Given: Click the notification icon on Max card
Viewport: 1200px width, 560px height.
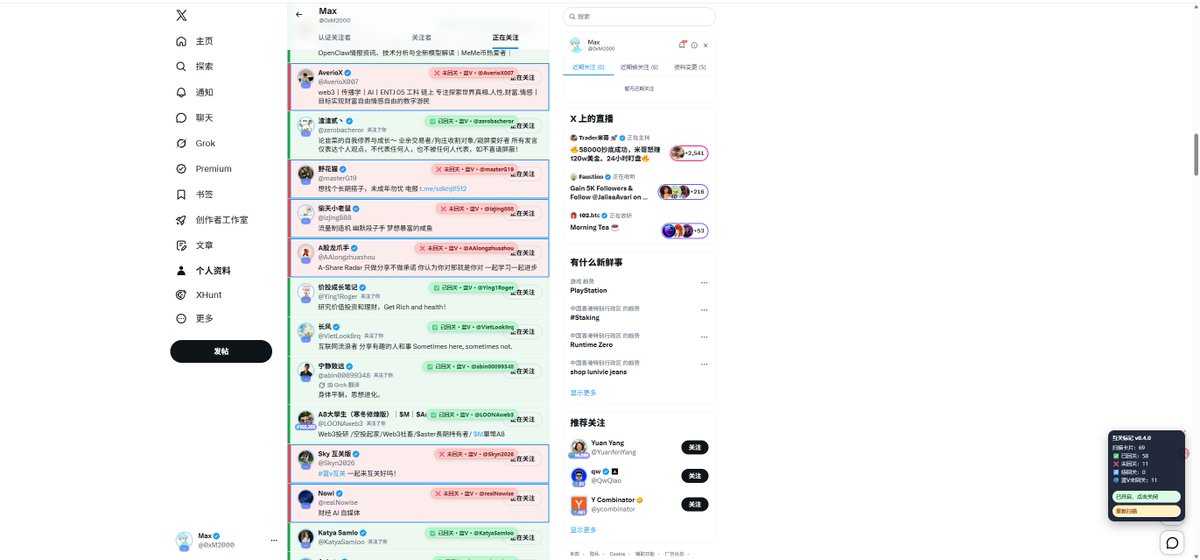Looking at the screenshot, I should click(682, 45).
